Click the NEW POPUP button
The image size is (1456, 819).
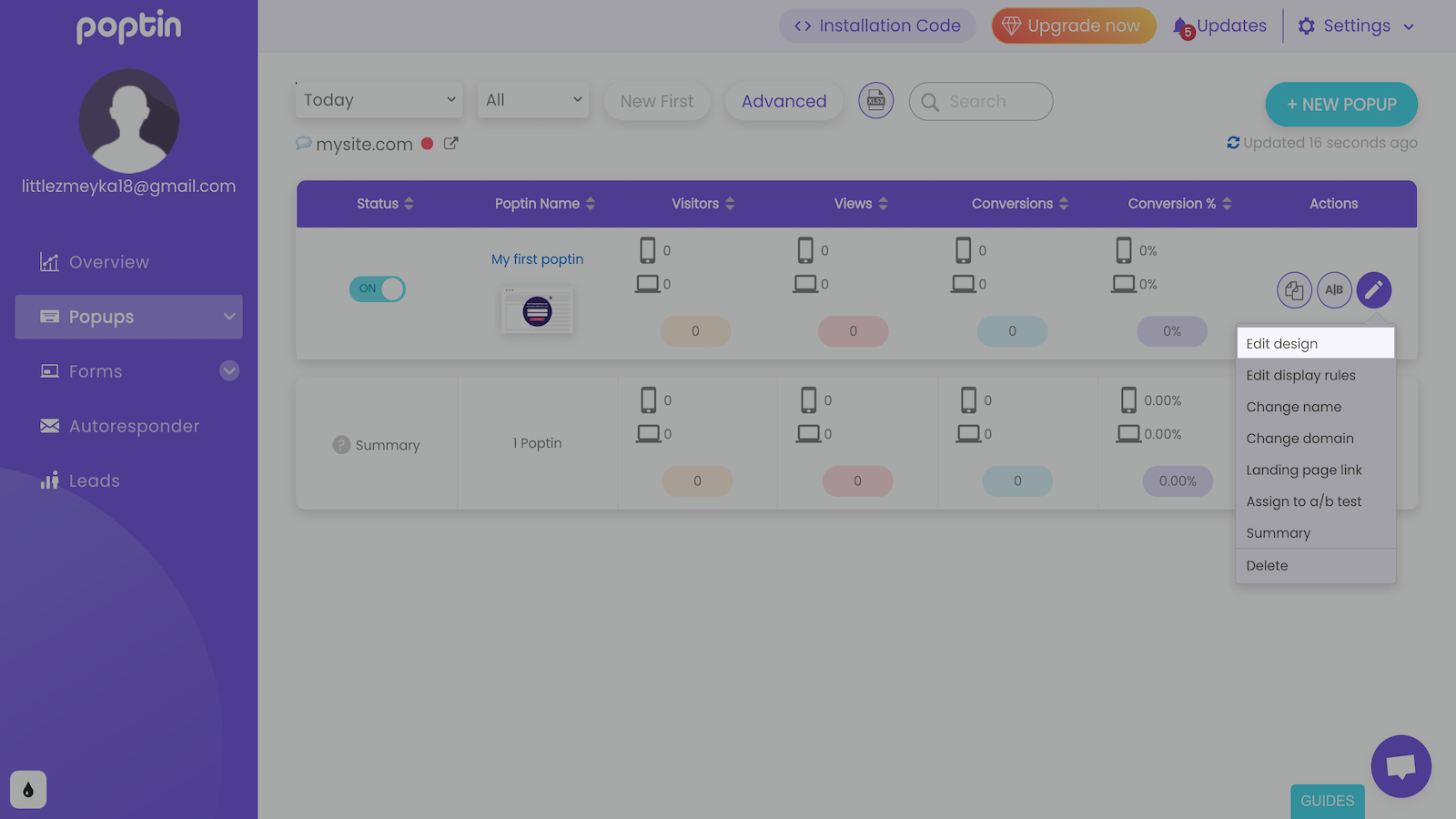[x=1340, y=105]
